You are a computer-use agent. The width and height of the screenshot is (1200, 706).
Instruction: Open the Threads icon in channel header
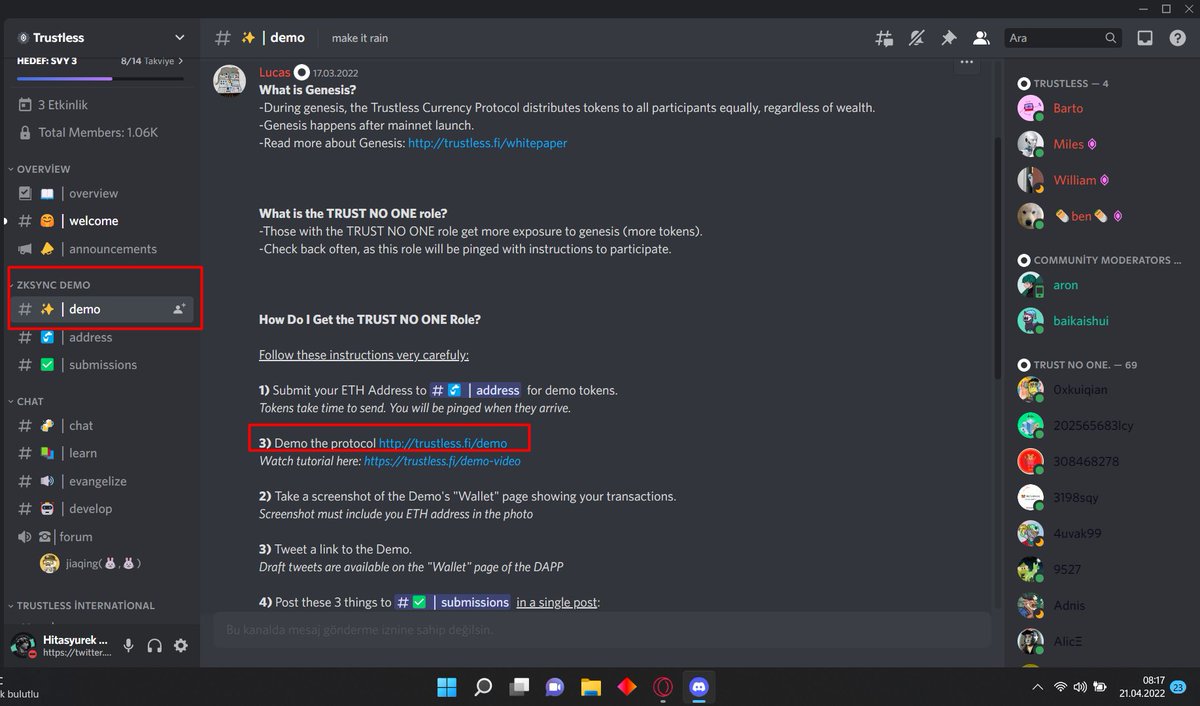tap(884, 38)
